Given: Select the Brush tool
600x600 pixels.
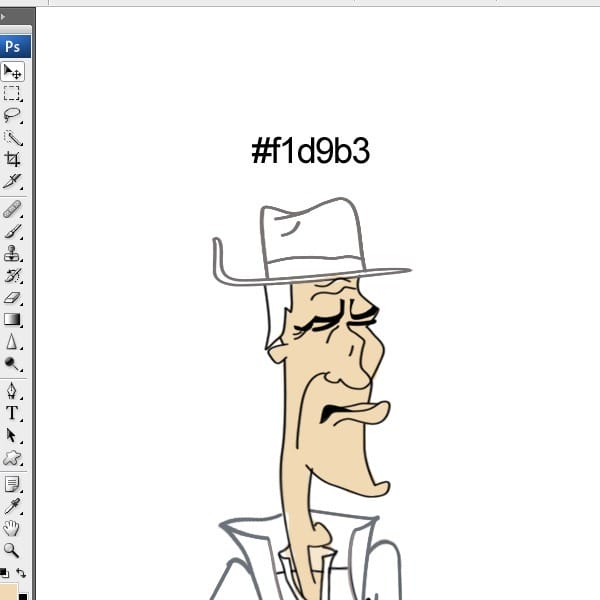Looking at the screenshot, I should 12,232.
